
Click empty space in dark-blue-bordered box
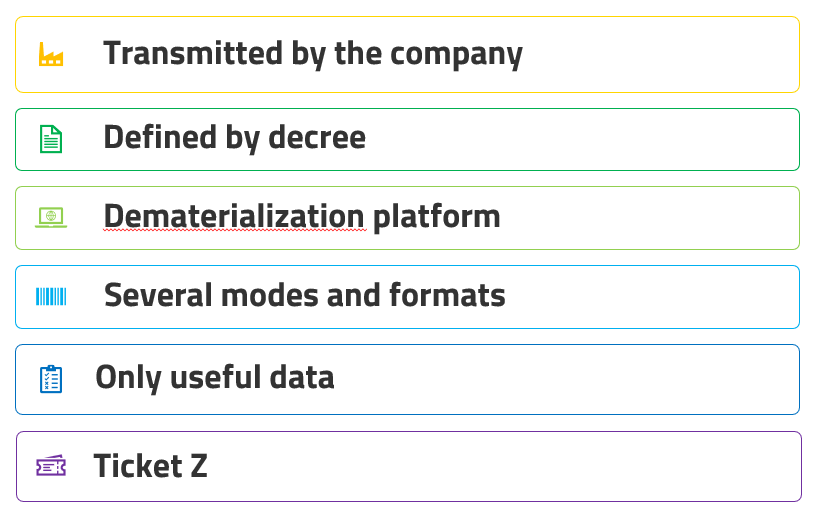pos(568,379)
